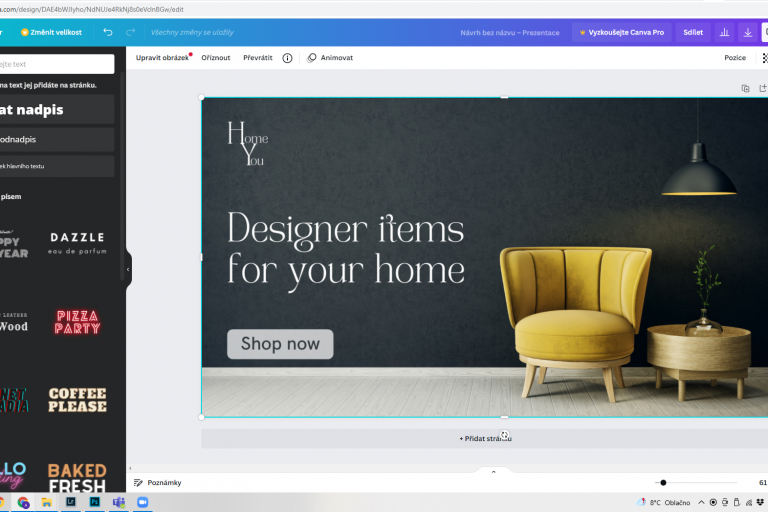Select the DAZZLE eau de parfum font combo
The width and height of the screenshot is (768, 512).
77,244
